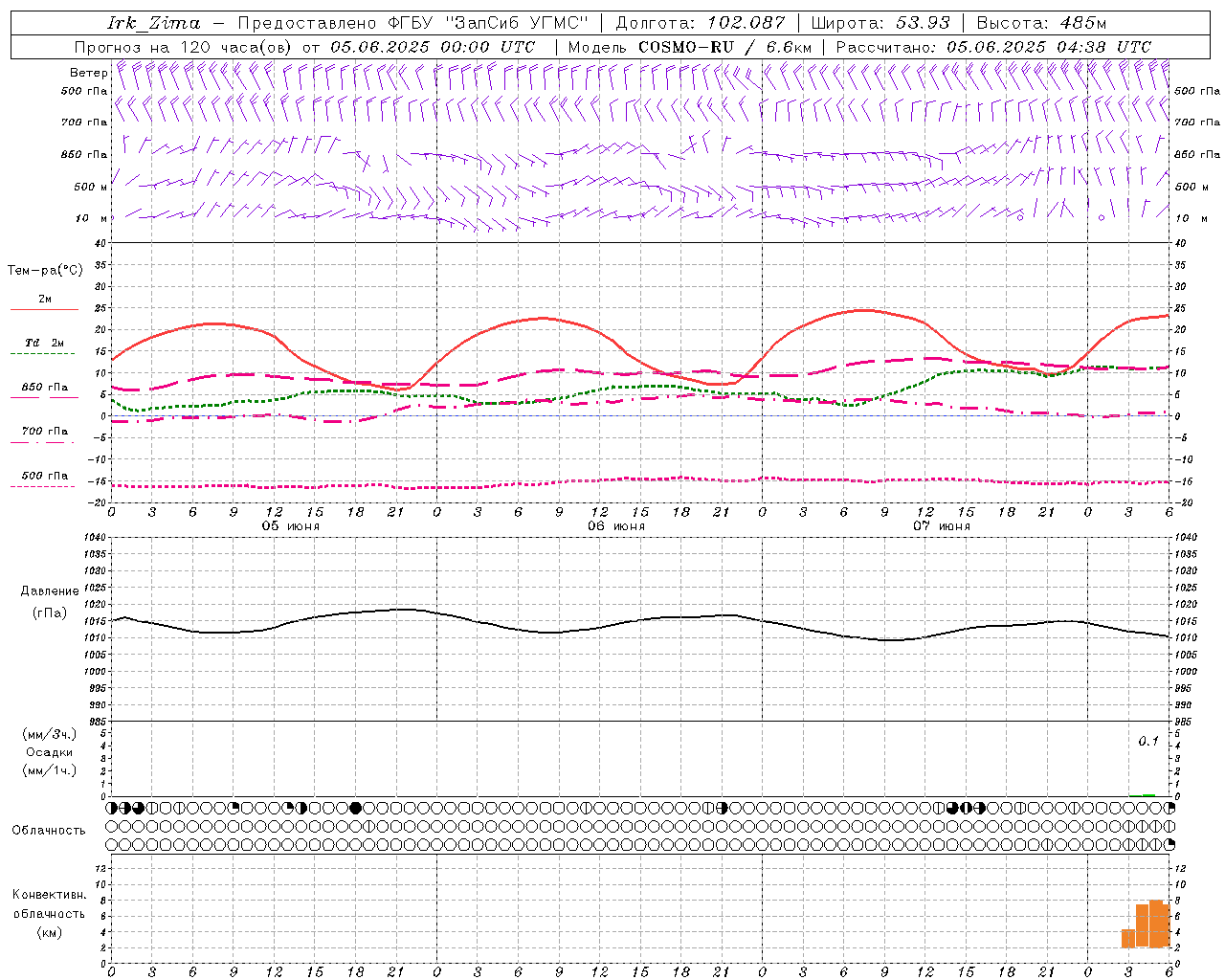Click the "Рассчитано: 05.06.2025 04:38 UTC" text
The width and height of the screenshot is (1225, 980).
pos(993,47)
